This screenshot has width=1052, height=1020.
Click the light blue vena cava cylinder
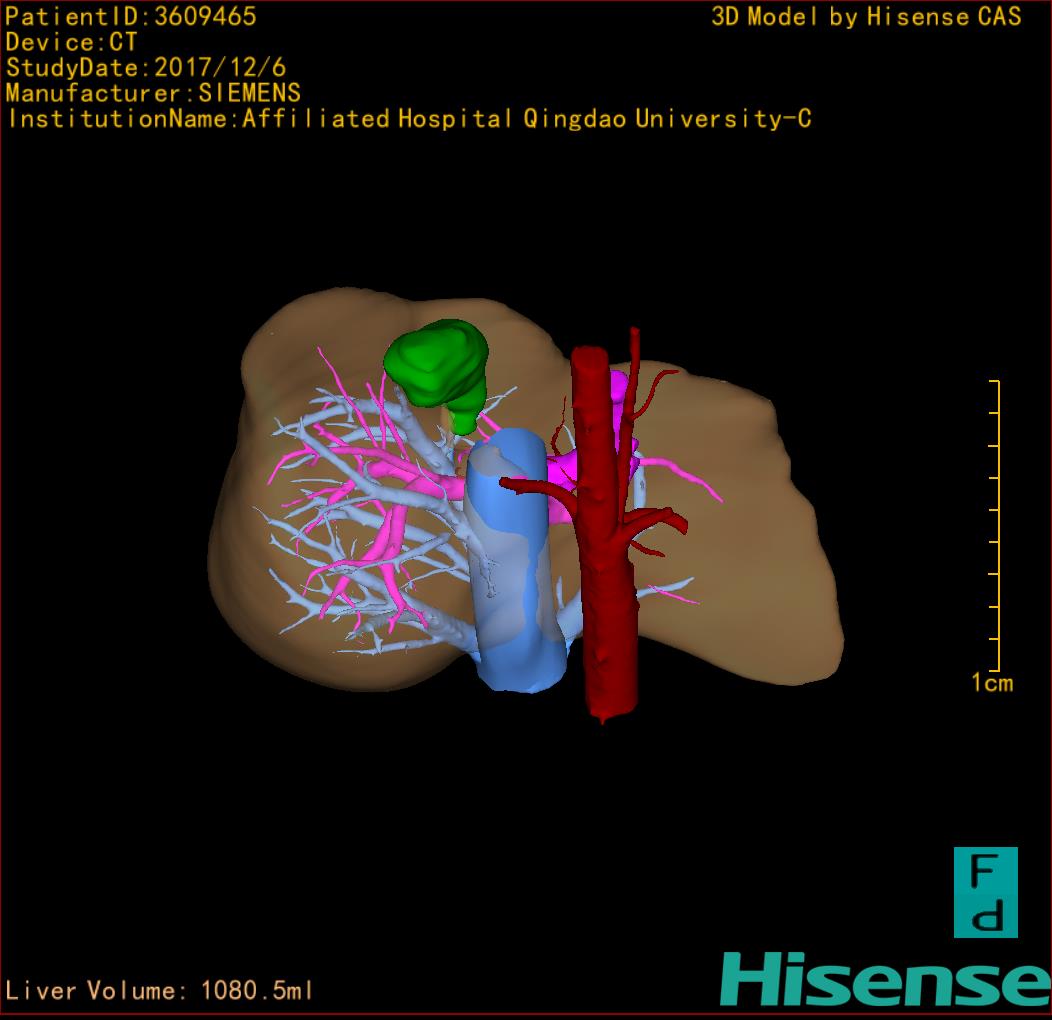pos(516,560)
